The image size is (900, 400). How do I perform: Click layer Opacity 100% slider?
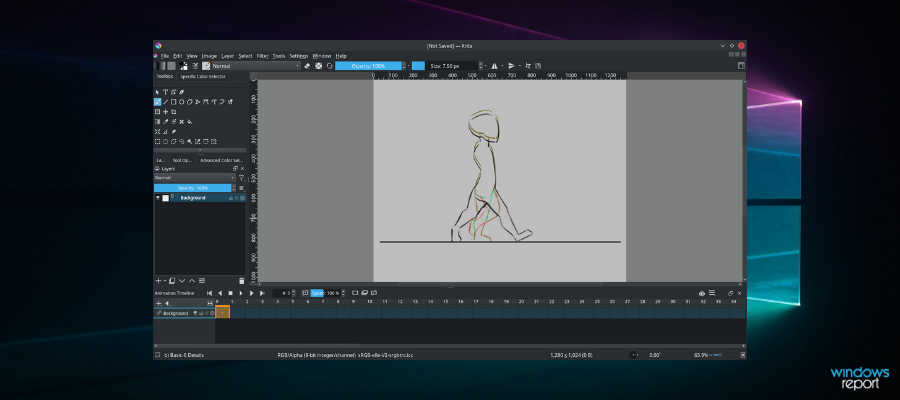coord(192,188)
